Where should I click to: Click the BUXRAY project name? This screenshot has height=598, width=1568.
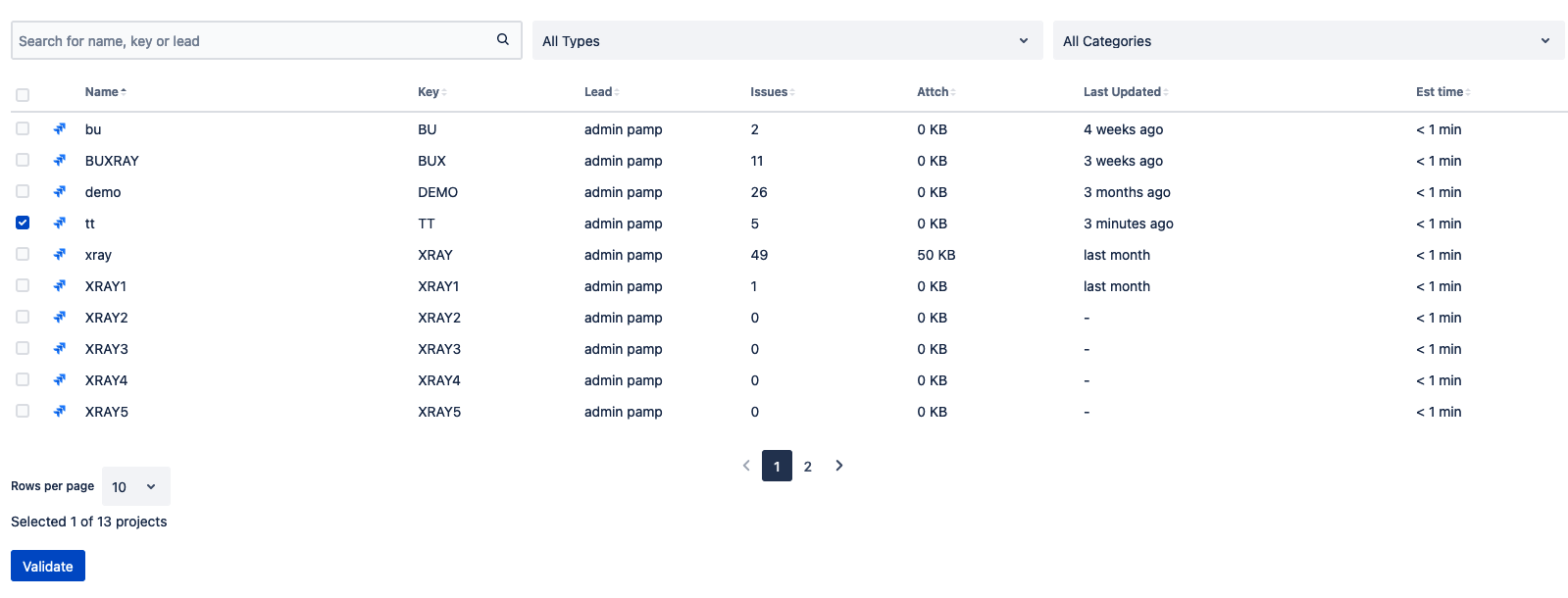[x=112, y=161]
